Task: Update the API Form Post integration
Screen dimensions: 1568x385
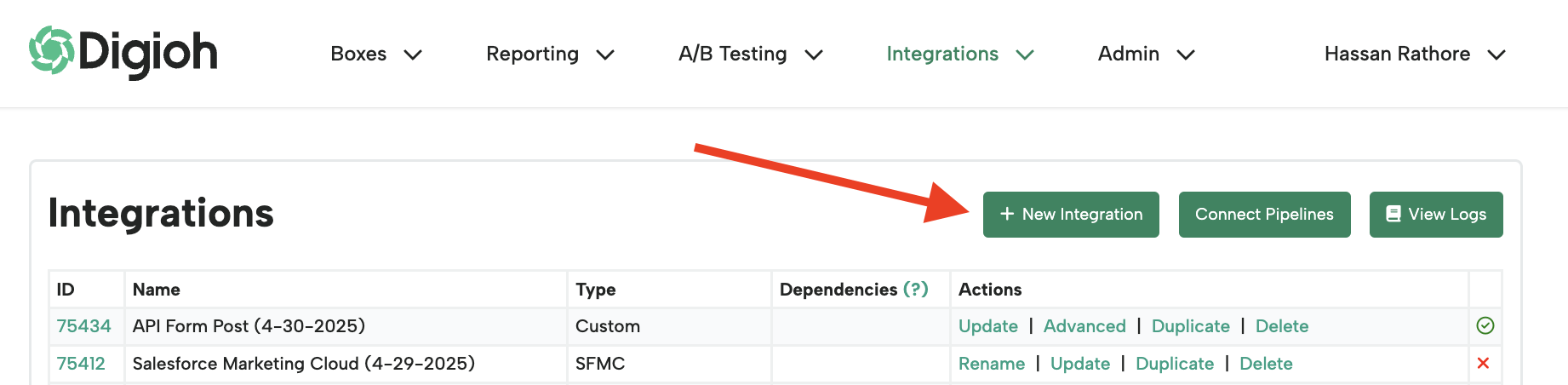Action: pos(988,326)
